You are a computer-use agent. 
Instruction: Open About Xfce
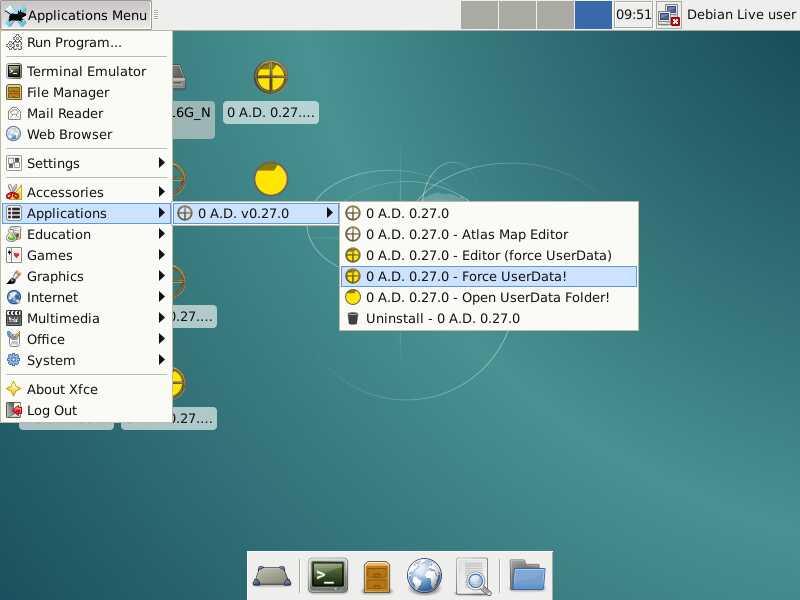click(86, 389)
